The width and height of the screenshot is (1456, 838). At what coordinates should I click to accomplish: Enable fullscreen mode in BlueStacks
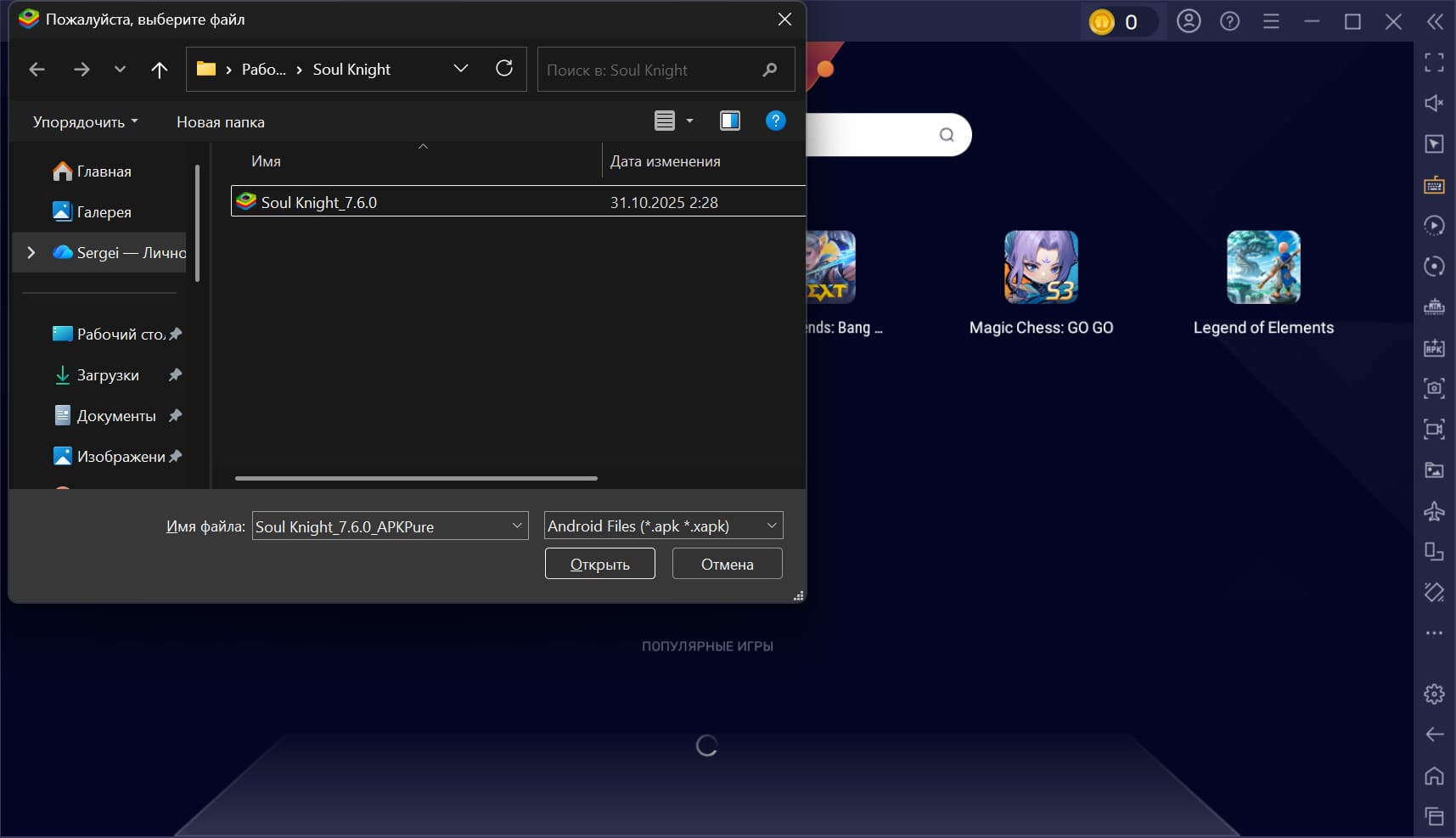tap(1435, 61)
